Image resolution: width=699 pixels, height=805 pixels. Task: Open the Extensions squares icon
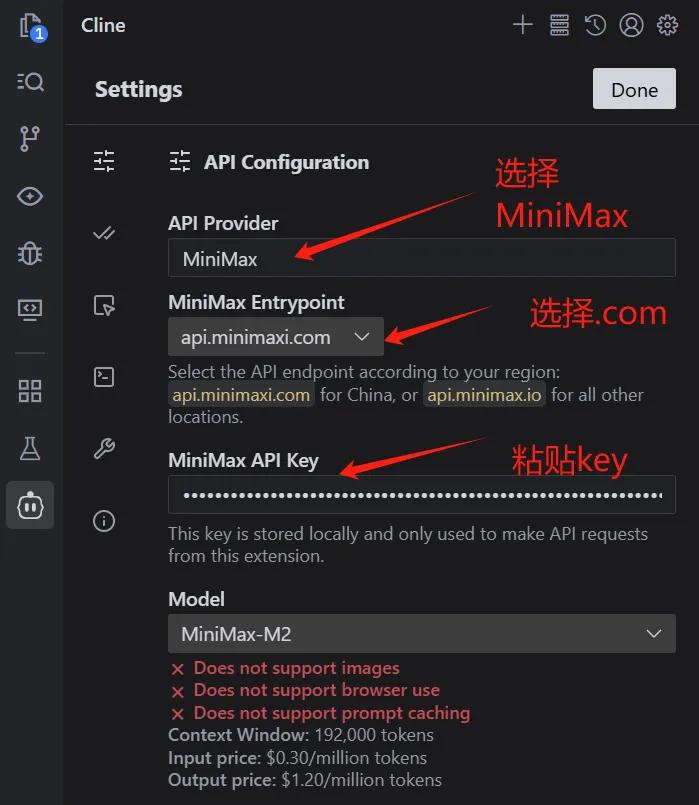(30, 391)
